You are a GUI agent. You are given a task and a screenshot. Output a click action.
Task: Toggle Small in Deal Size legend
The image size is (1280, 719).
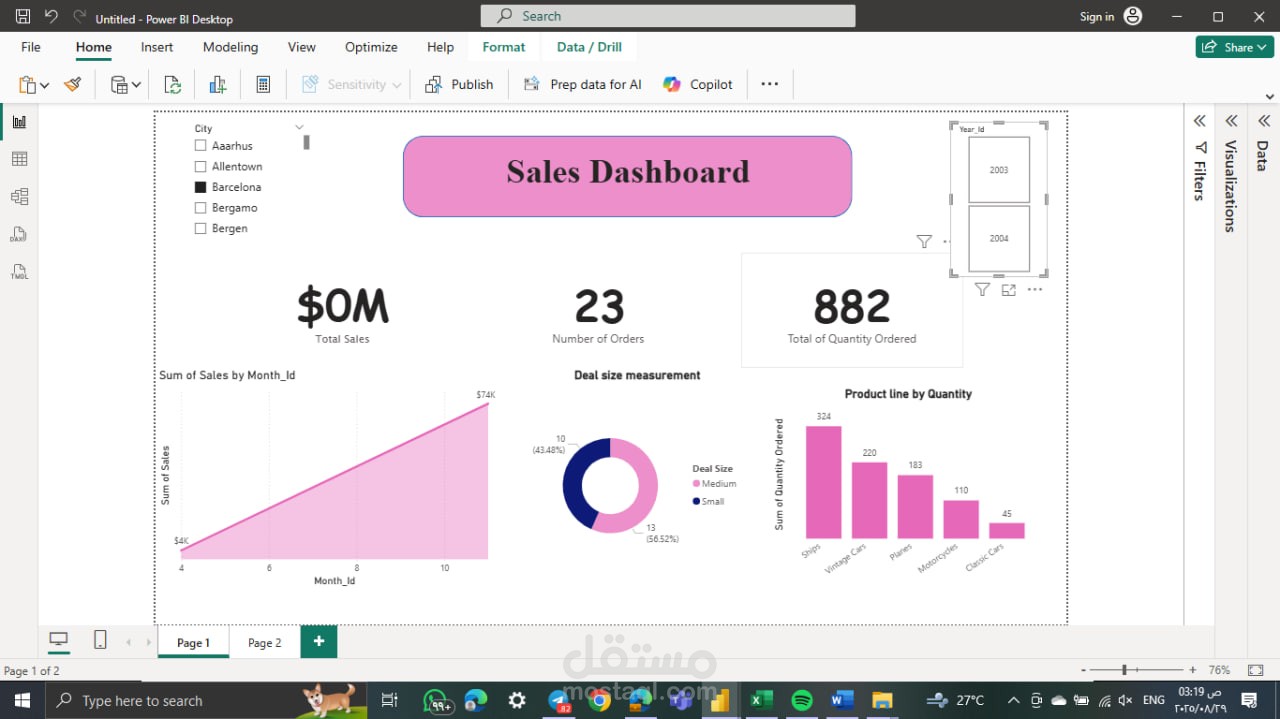(708, 501)
